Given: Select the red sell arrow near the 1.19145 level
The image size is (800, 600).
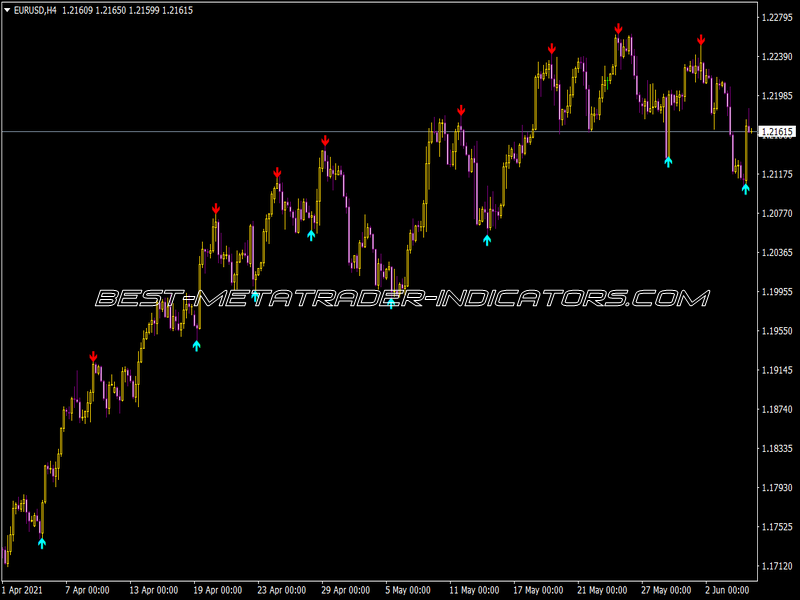Looking at the screenshot, I should tap(93, 357).
